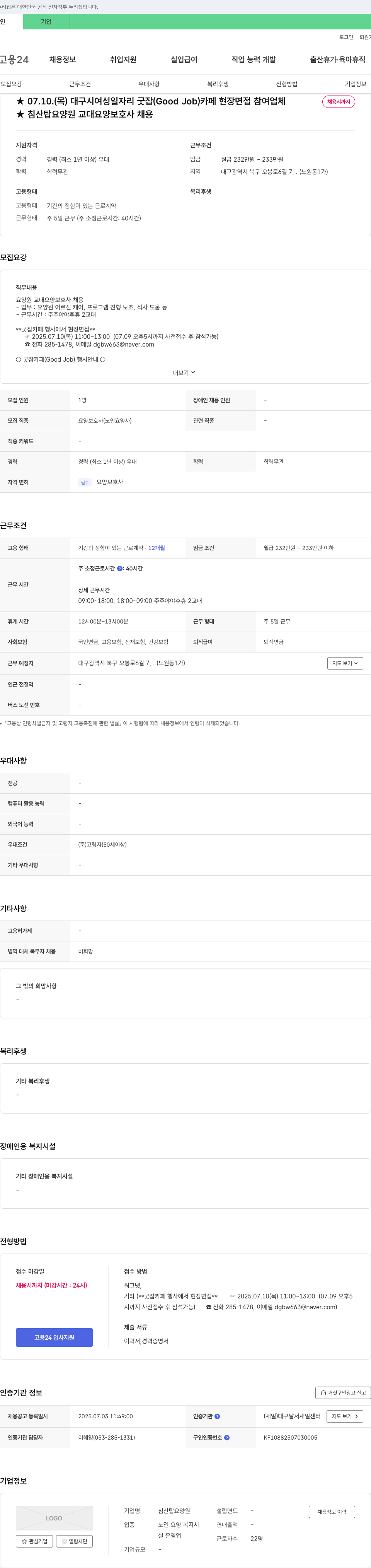Open the 취업지원 main menu
This screenshot has width=371, height=1568.
pyautogui.click(x=123, y=60)
